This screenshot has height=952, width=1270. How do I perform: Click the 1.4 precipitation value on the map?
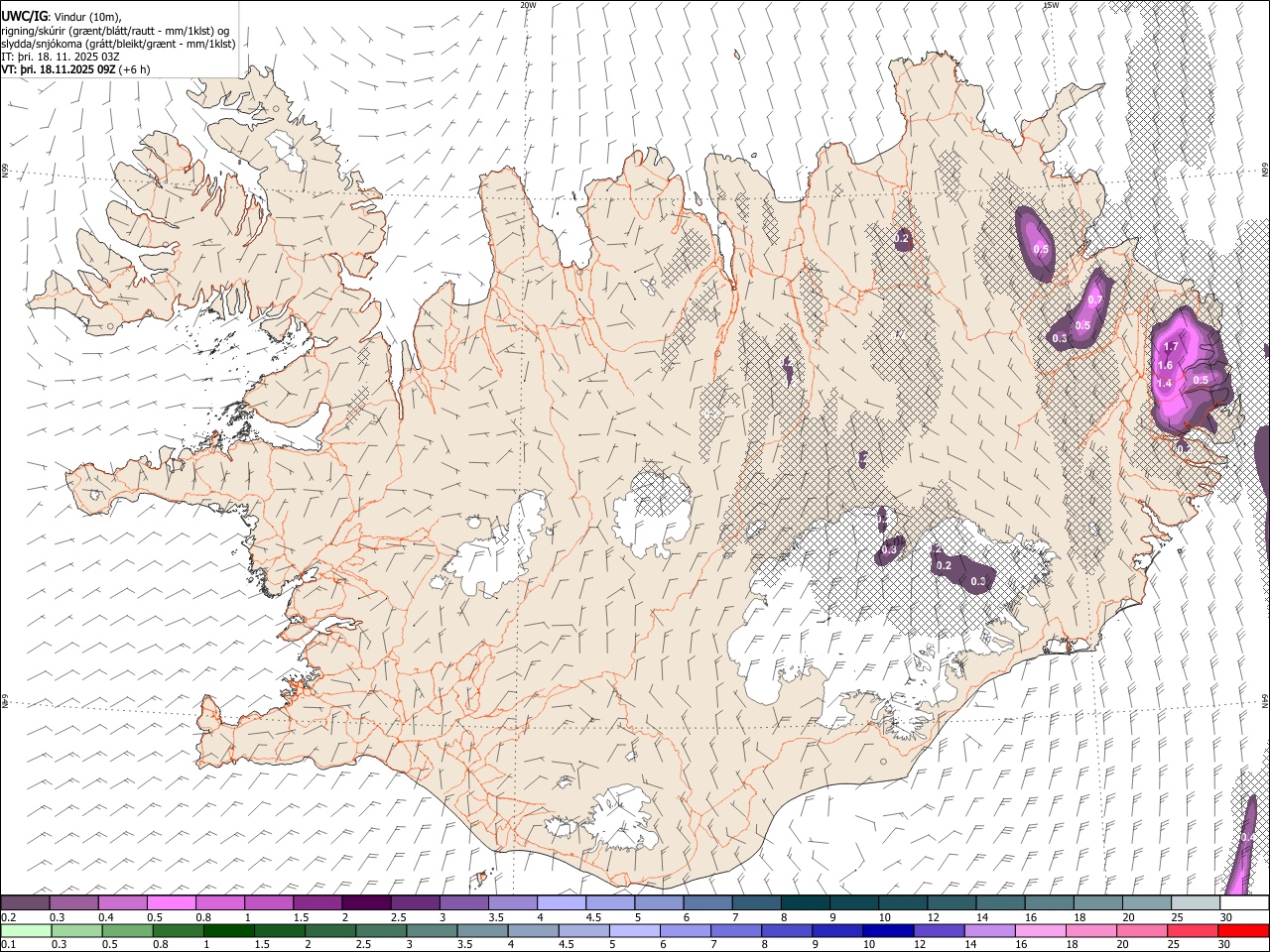click(x=1165, y=383)
